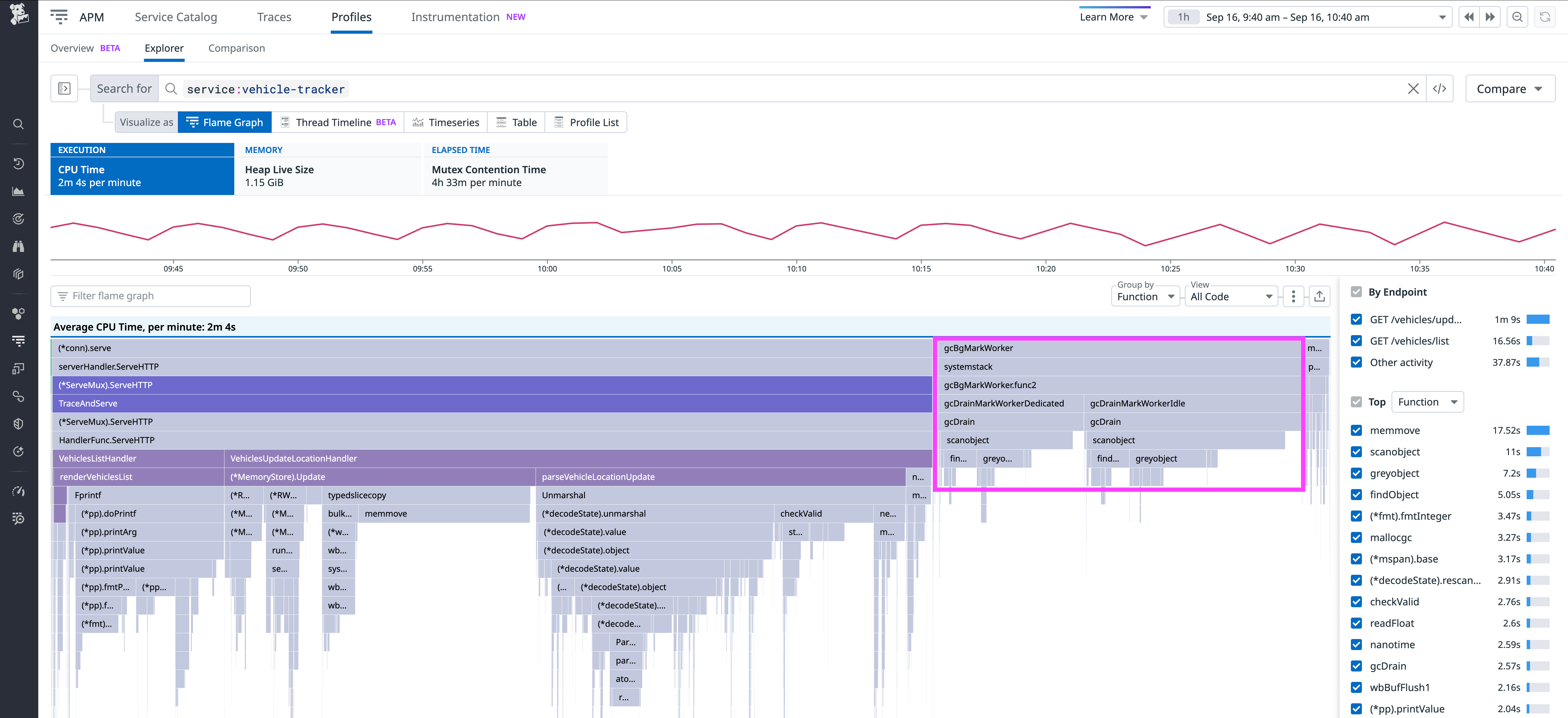Open the Group by Function dropdown
The image size is (1568, 718).
coord(1145,296)
